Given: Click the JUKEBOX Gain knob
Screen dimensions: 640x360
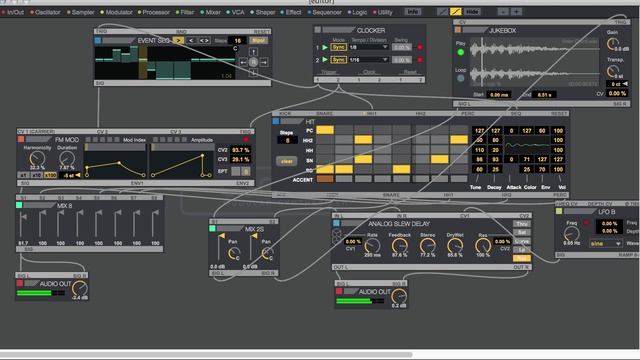Looking at the screenshot, I should [612, 44].
